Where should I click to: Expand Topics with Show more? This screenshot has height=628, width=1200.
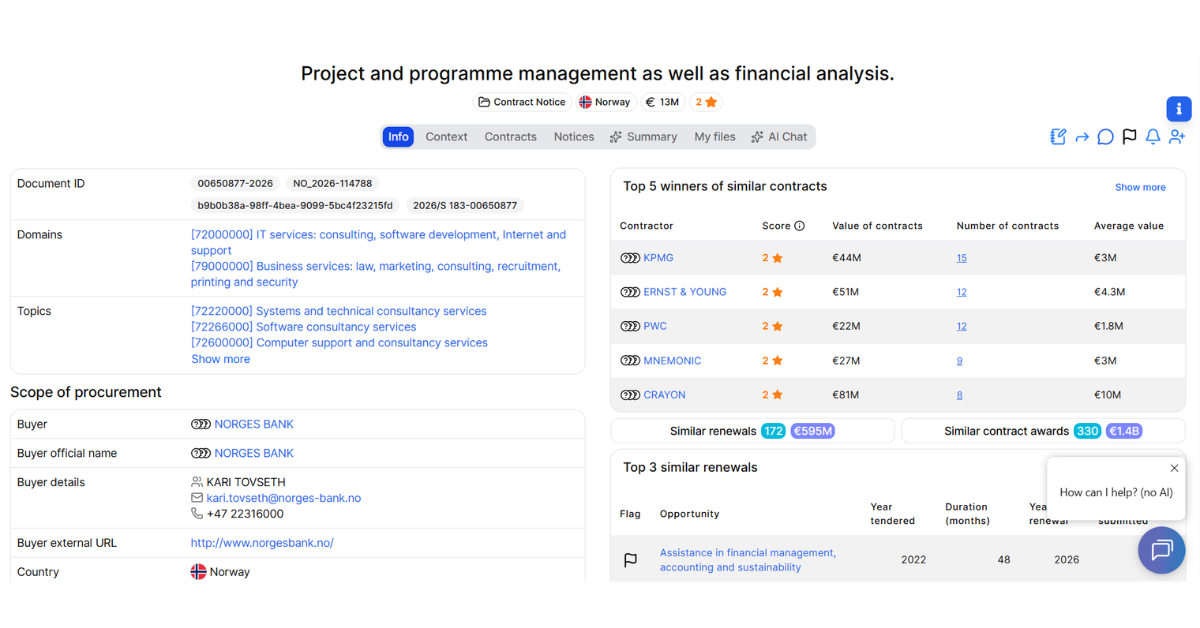pyautogui.click(x=221, y=359)
